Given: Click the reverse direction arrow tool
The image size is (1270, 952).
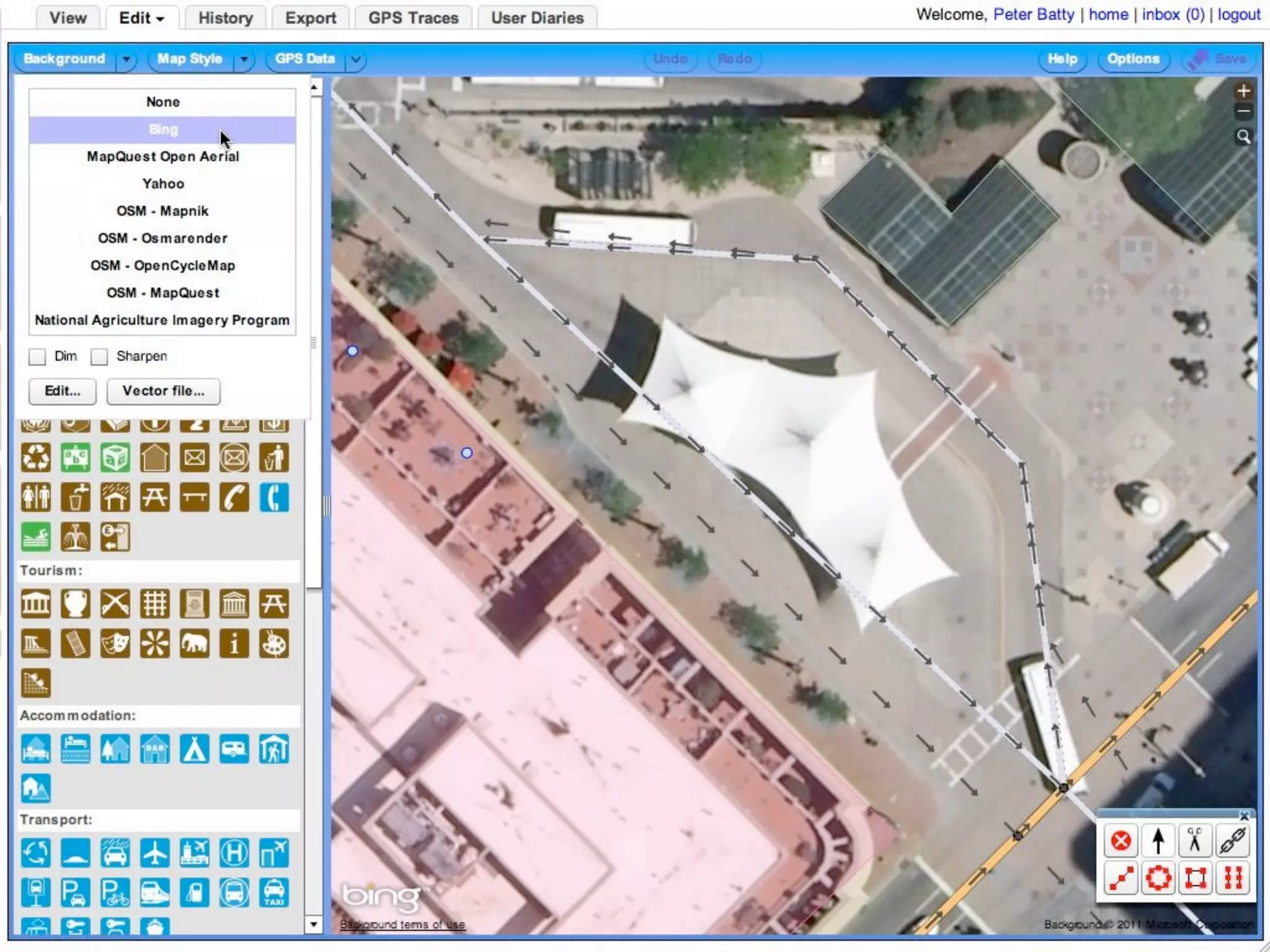Looking at the screenshot, I should point(1158,840).
